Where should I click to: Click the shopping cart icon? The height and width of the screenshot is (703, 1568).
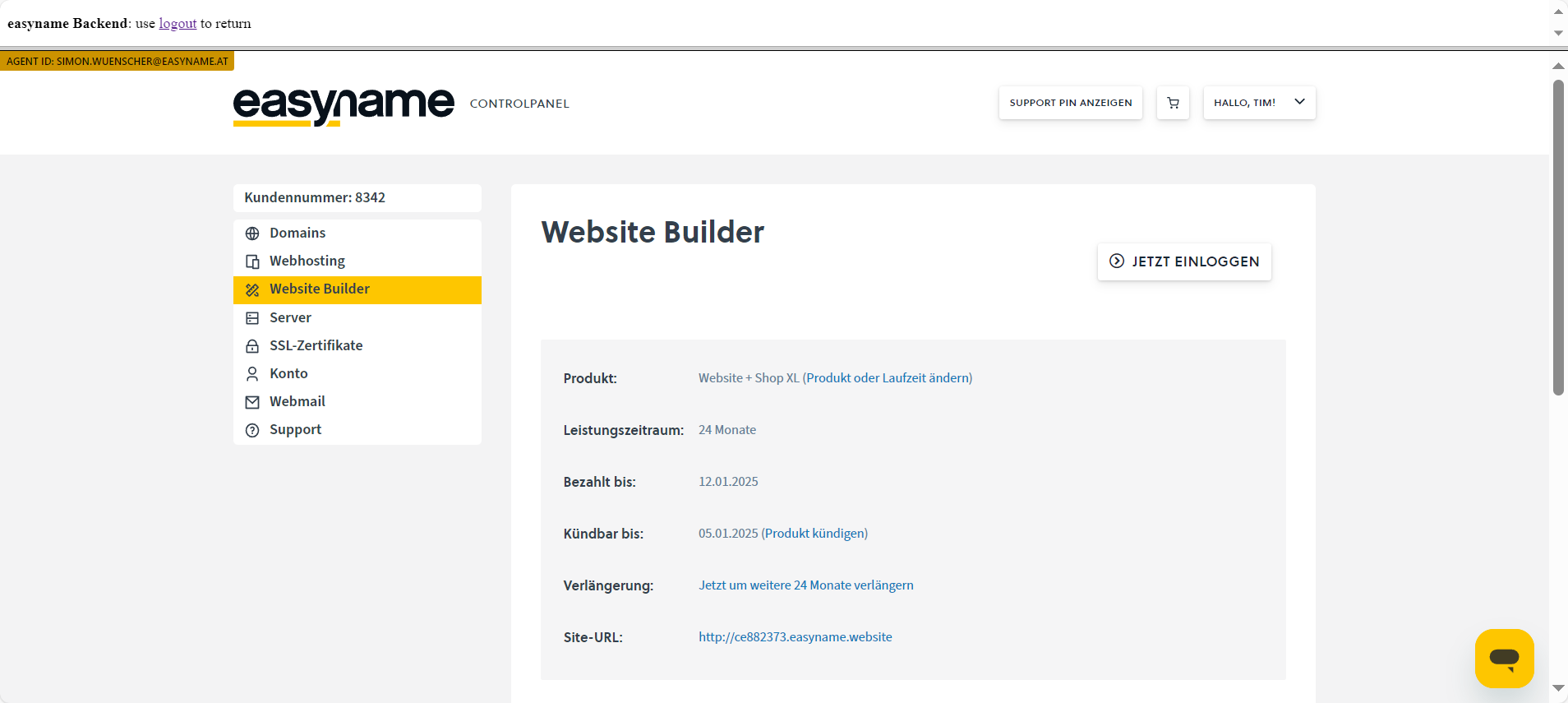tap(1173, 103)
